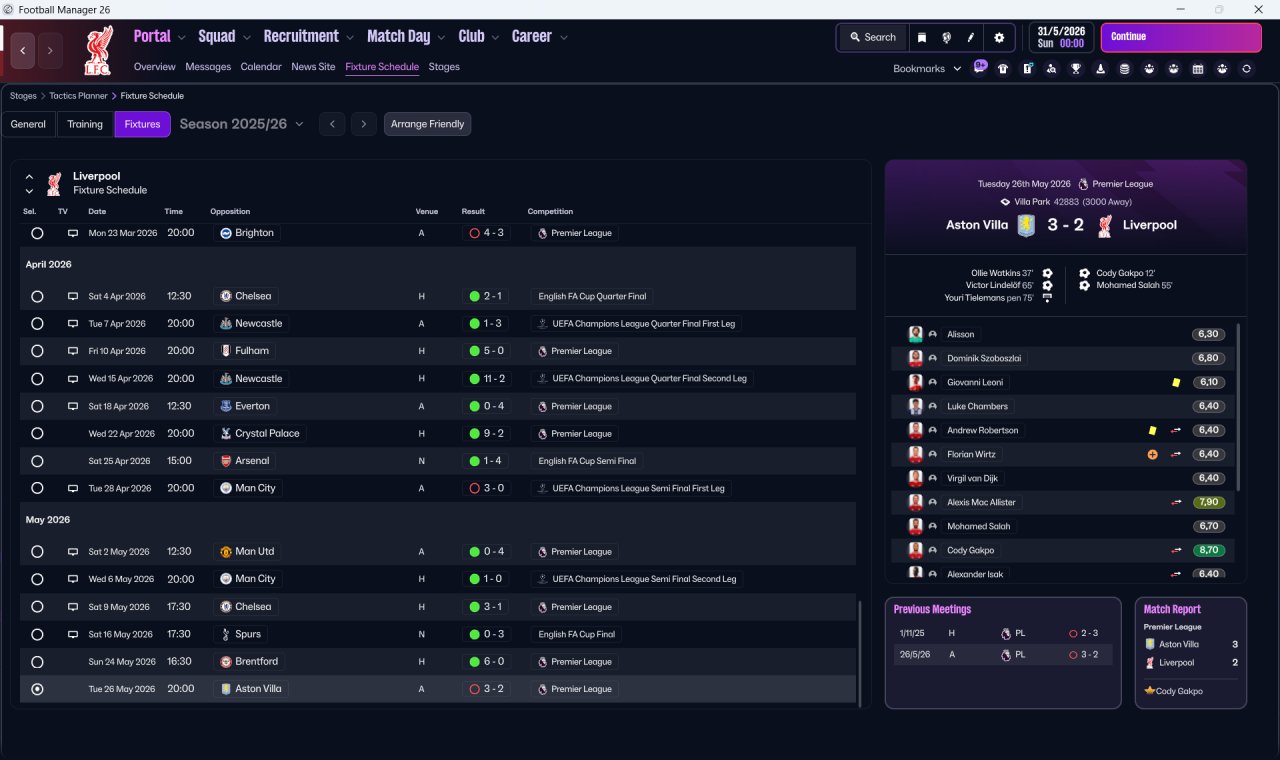Select the Man Utd fixture radio button
The image size is (1280, 760).
coord(37,552)
